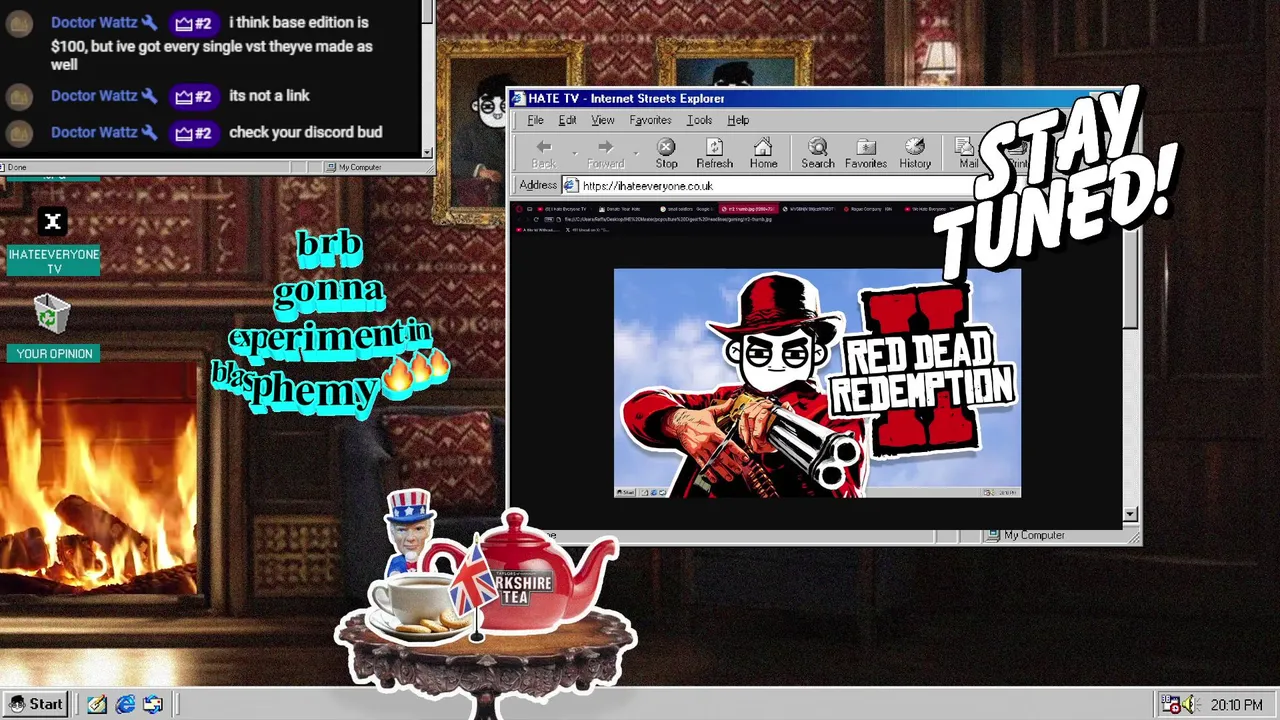
Task: Open the File menu
Action: tap(535, 120)
